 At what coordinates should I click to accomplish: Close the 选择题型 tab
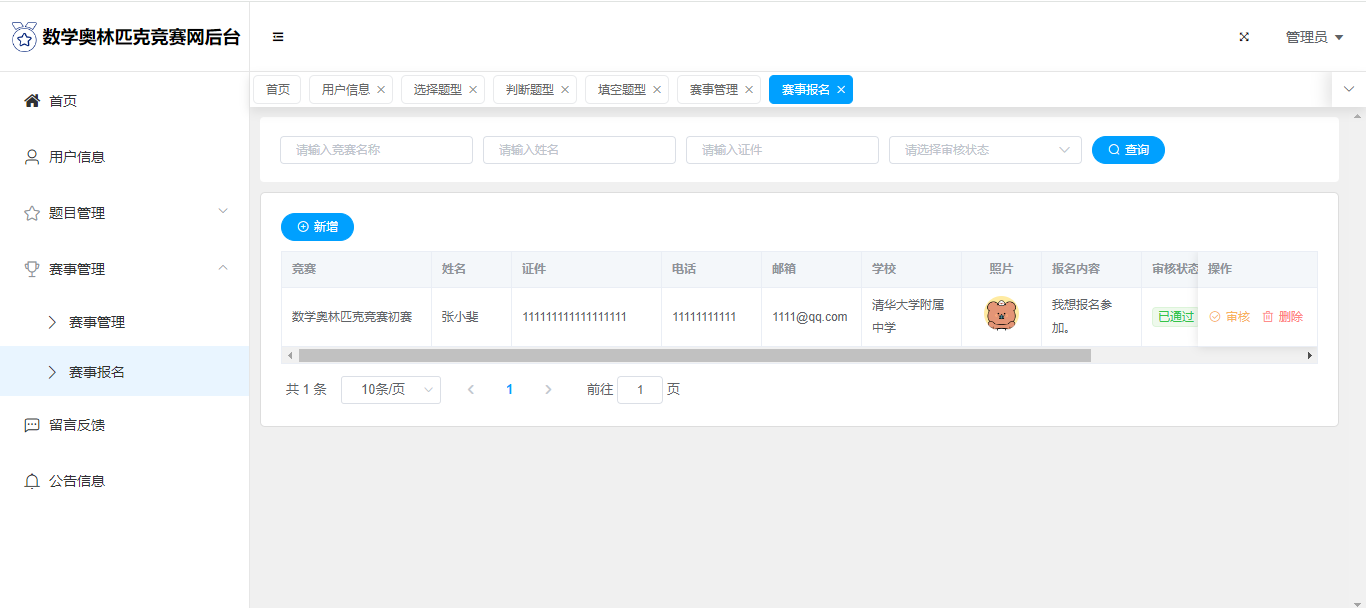pyautogui.click(x=473, y=90)
